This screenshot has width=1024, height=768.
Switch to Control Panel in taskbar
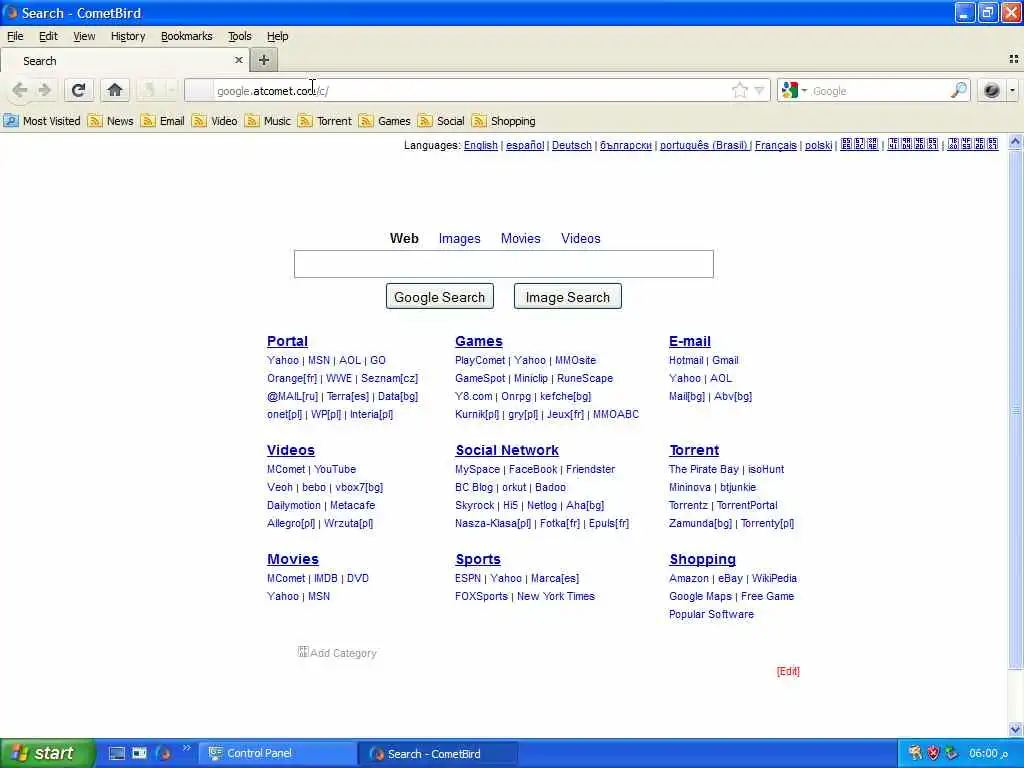click(277, 753)
